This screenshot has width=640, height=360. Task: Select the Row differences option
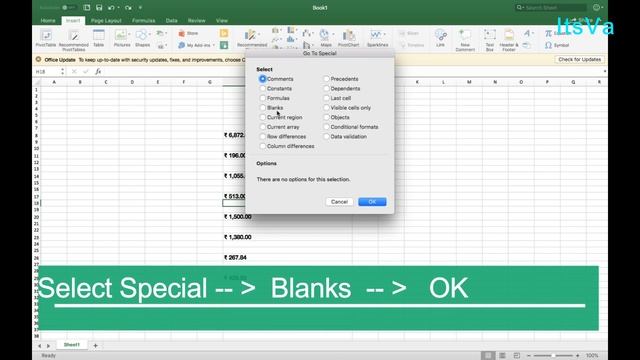tap(262, 136)
